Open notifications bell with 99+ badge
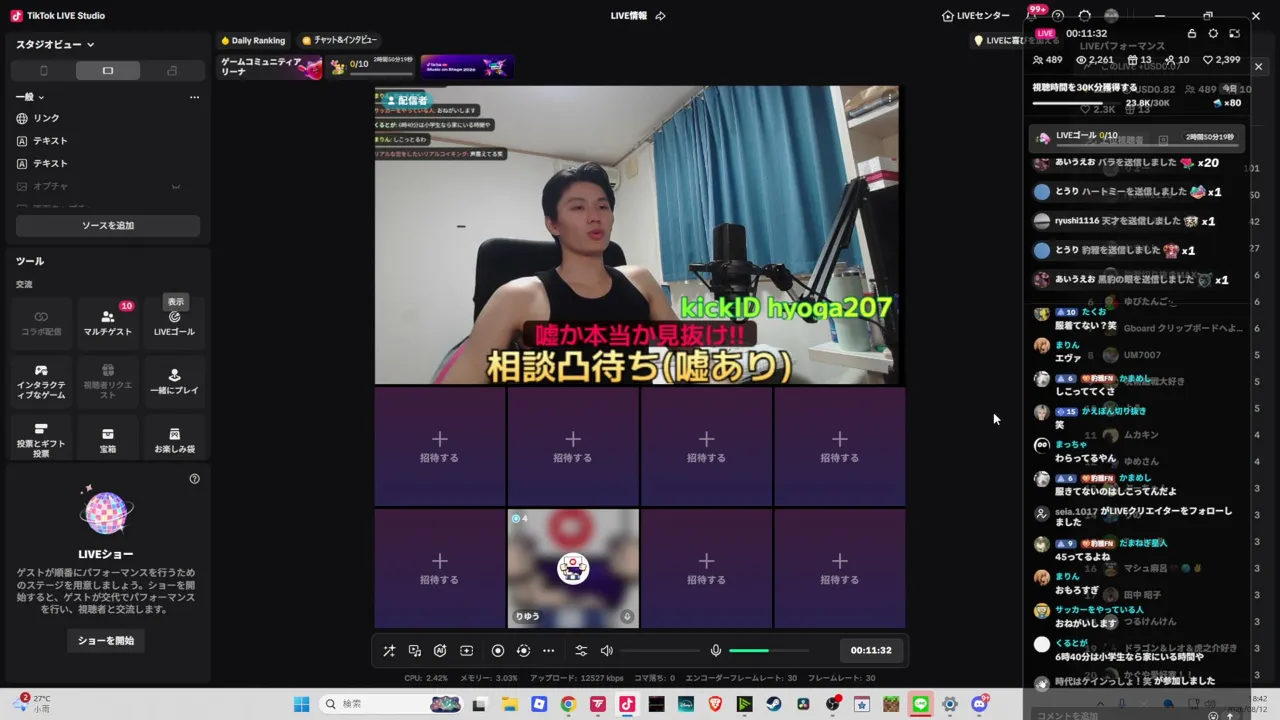This screenshot has height=720, width=1280. pyautogui.click(x=1032, y=15)
